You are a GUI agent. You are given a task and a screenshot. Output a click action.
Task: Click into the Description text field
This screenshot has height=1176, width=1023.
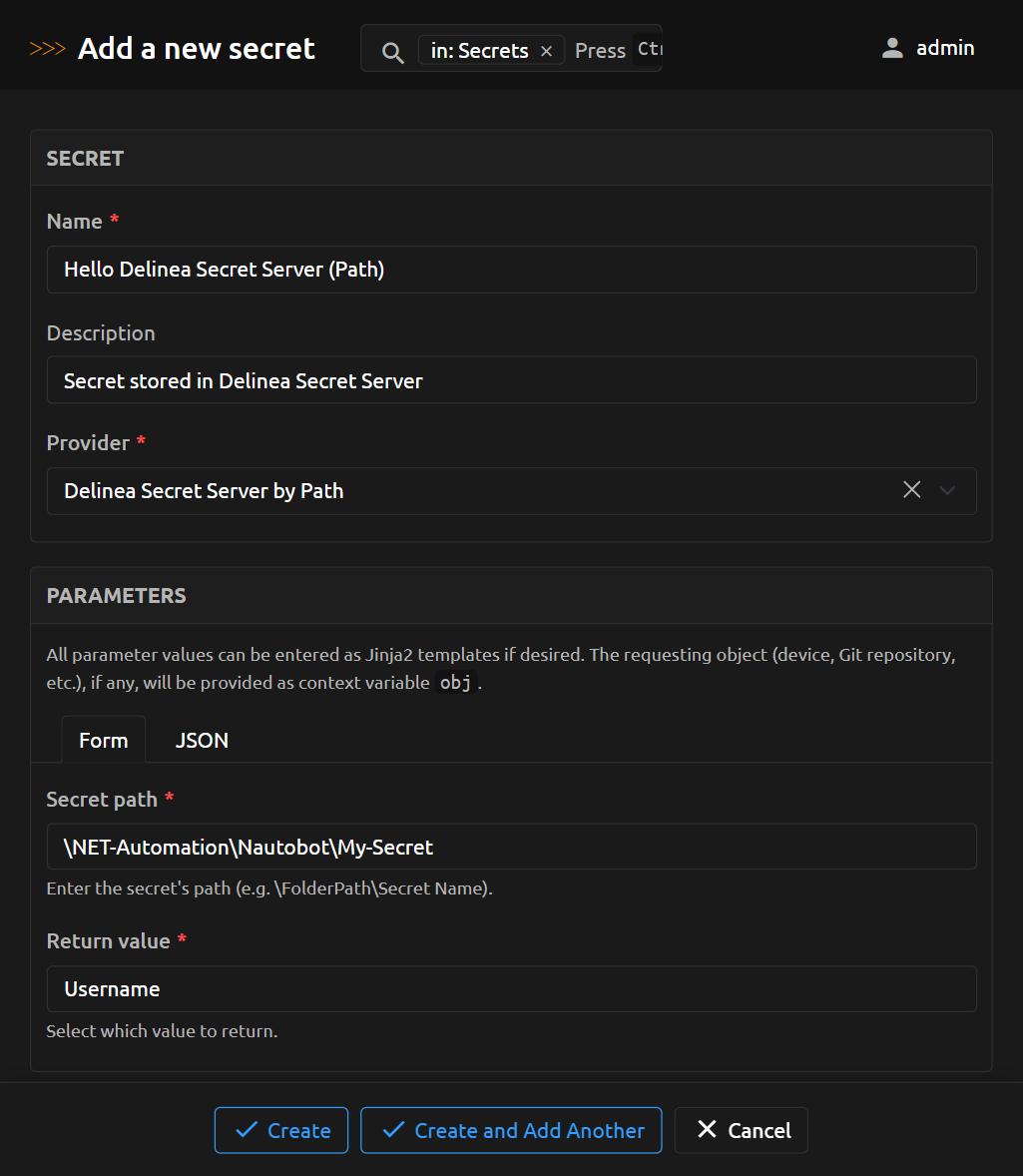pos(511,380)
